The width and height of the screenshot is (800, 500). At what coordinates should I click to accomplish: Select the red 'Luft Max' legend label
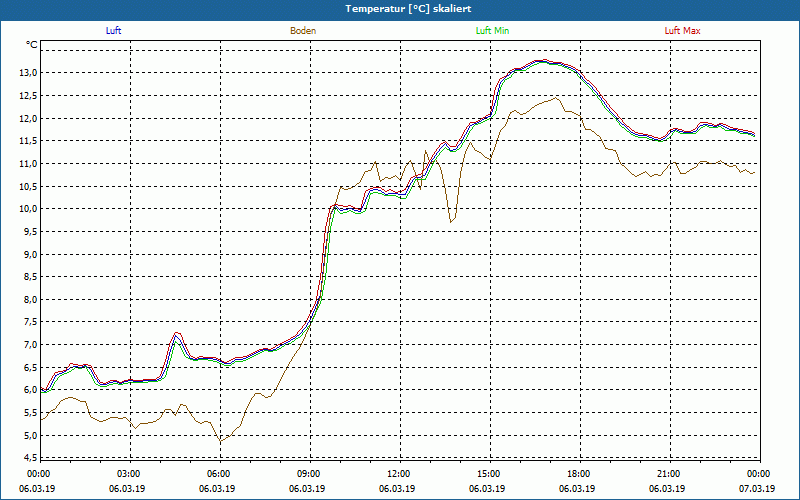682,31
